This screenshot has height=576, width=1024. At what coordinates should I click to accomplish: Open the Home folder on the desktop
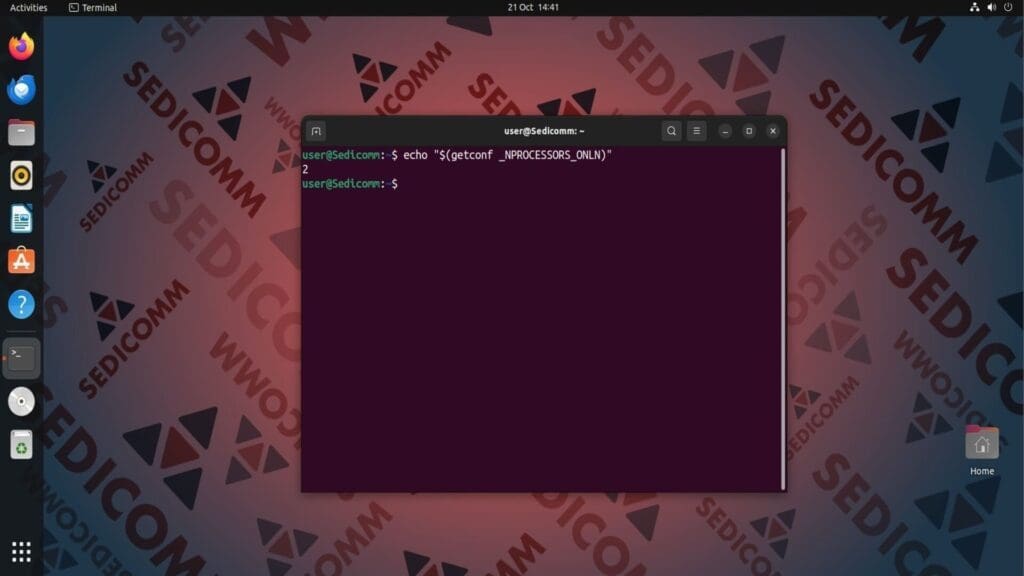pos(982,451)
